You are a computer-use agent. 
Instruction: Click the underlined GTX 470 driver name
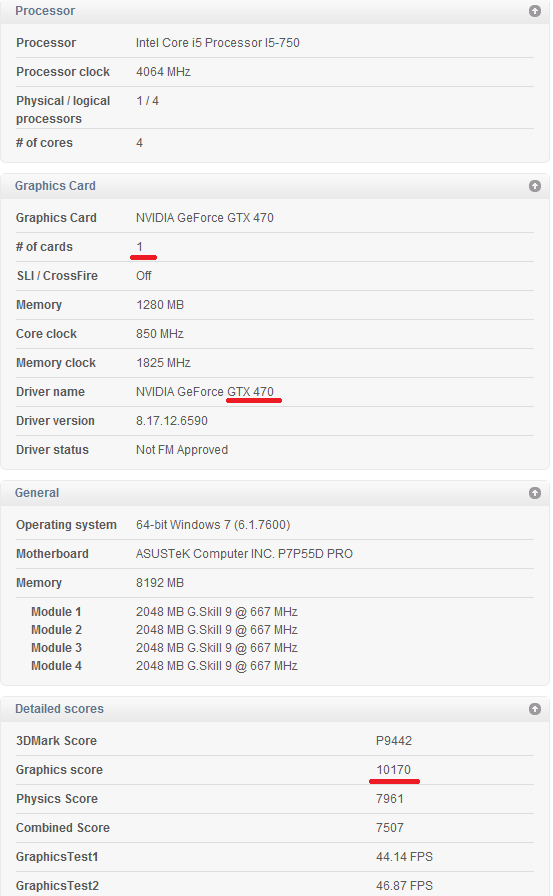[251, 392]
